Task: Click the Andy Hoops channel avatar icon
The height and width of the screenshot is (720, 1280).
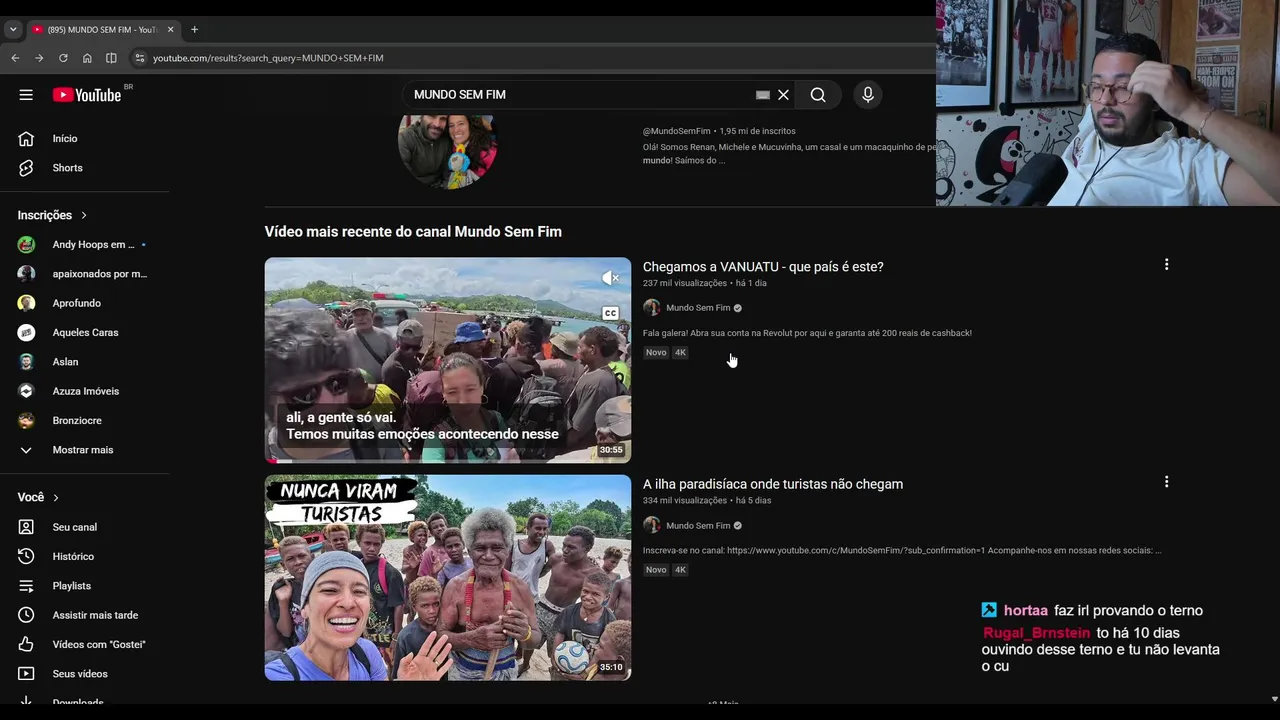Action: (26, 245)
